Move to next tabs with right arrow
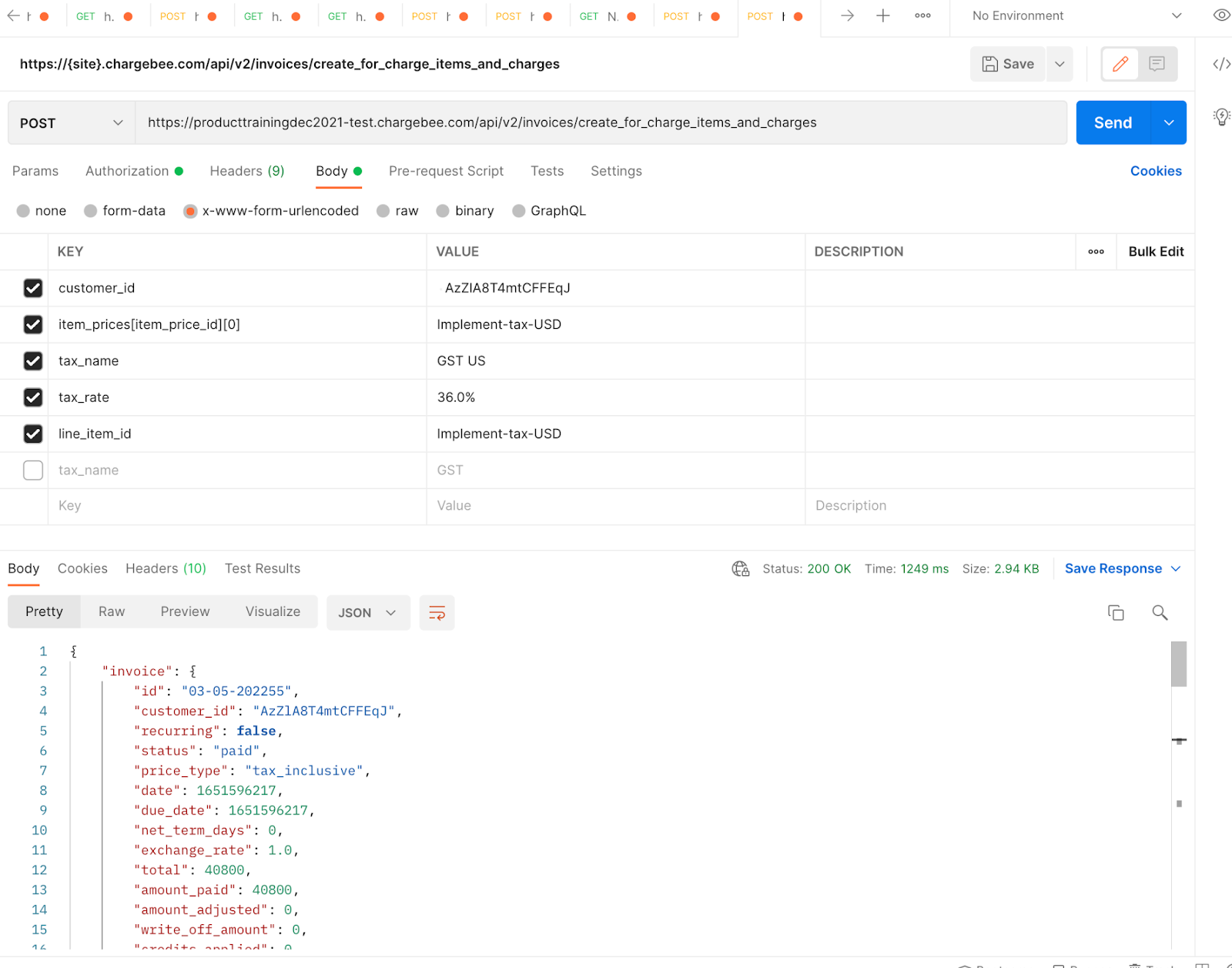The height and width of the screenshot is (968, 1232). pyautogui.click(x=847, y=15)
